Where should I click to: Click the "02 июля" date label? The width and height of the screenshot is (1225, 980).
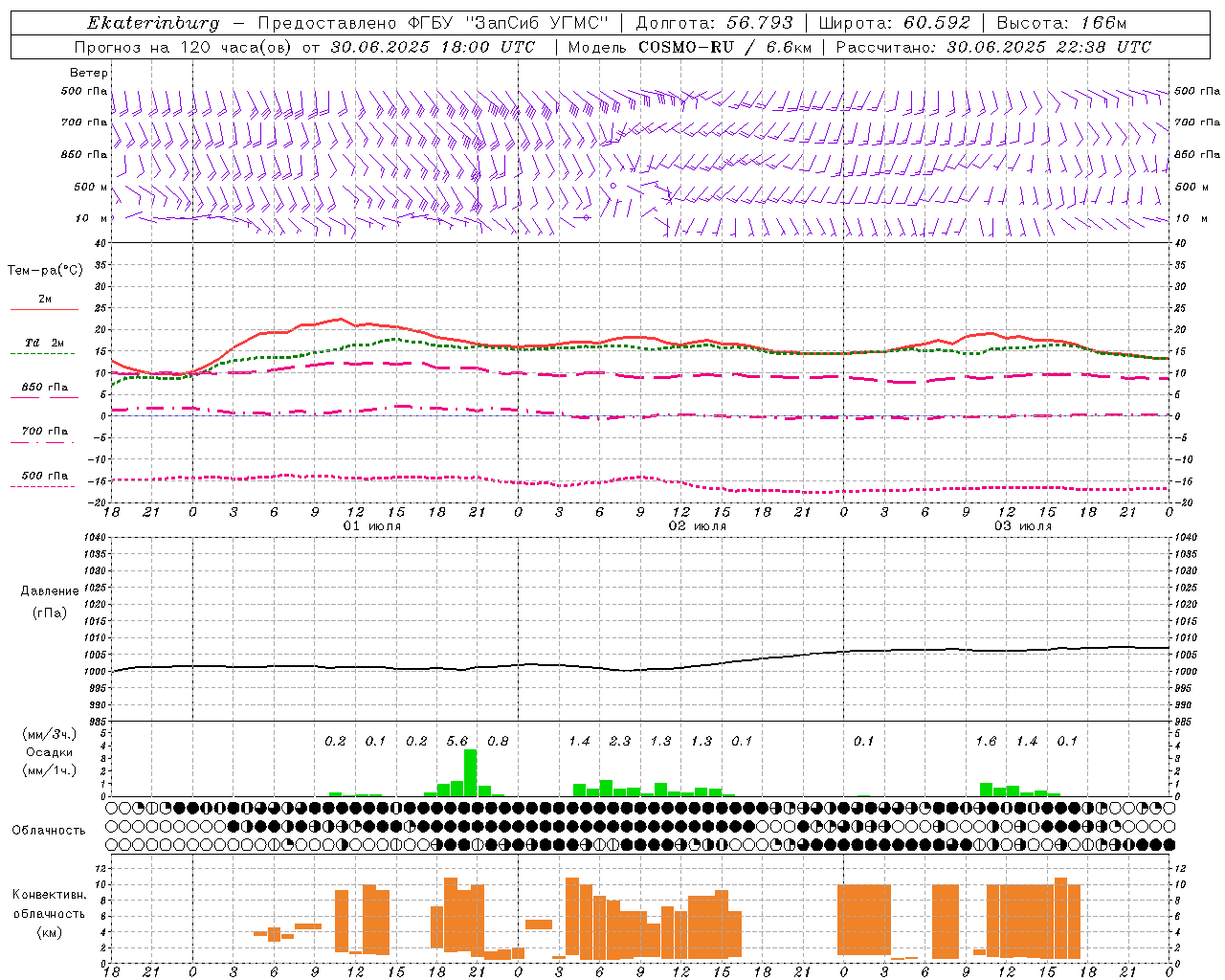coord(698,526)
